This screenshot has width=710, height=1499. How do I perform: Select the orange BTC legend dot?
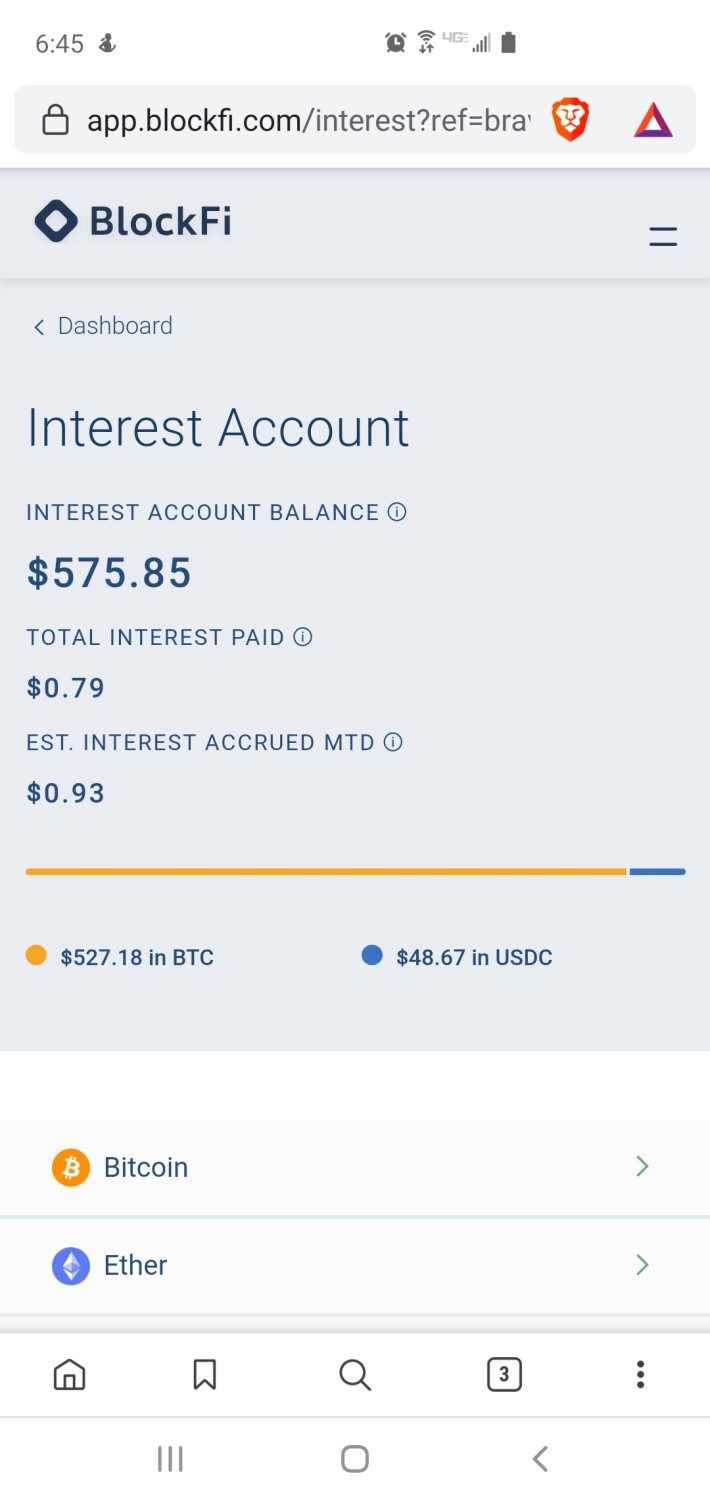37,956
